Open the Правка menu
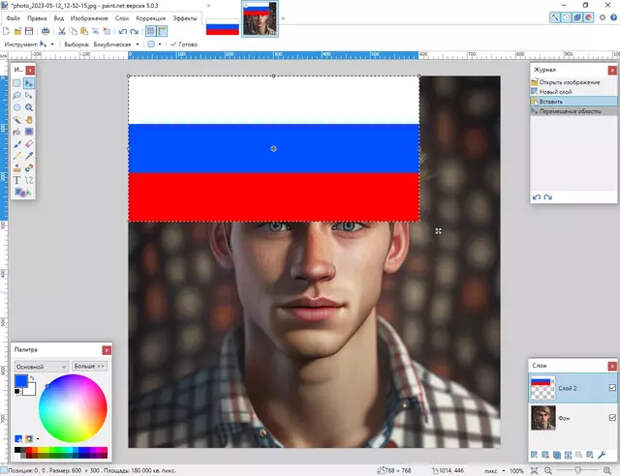 coord(37,18)
